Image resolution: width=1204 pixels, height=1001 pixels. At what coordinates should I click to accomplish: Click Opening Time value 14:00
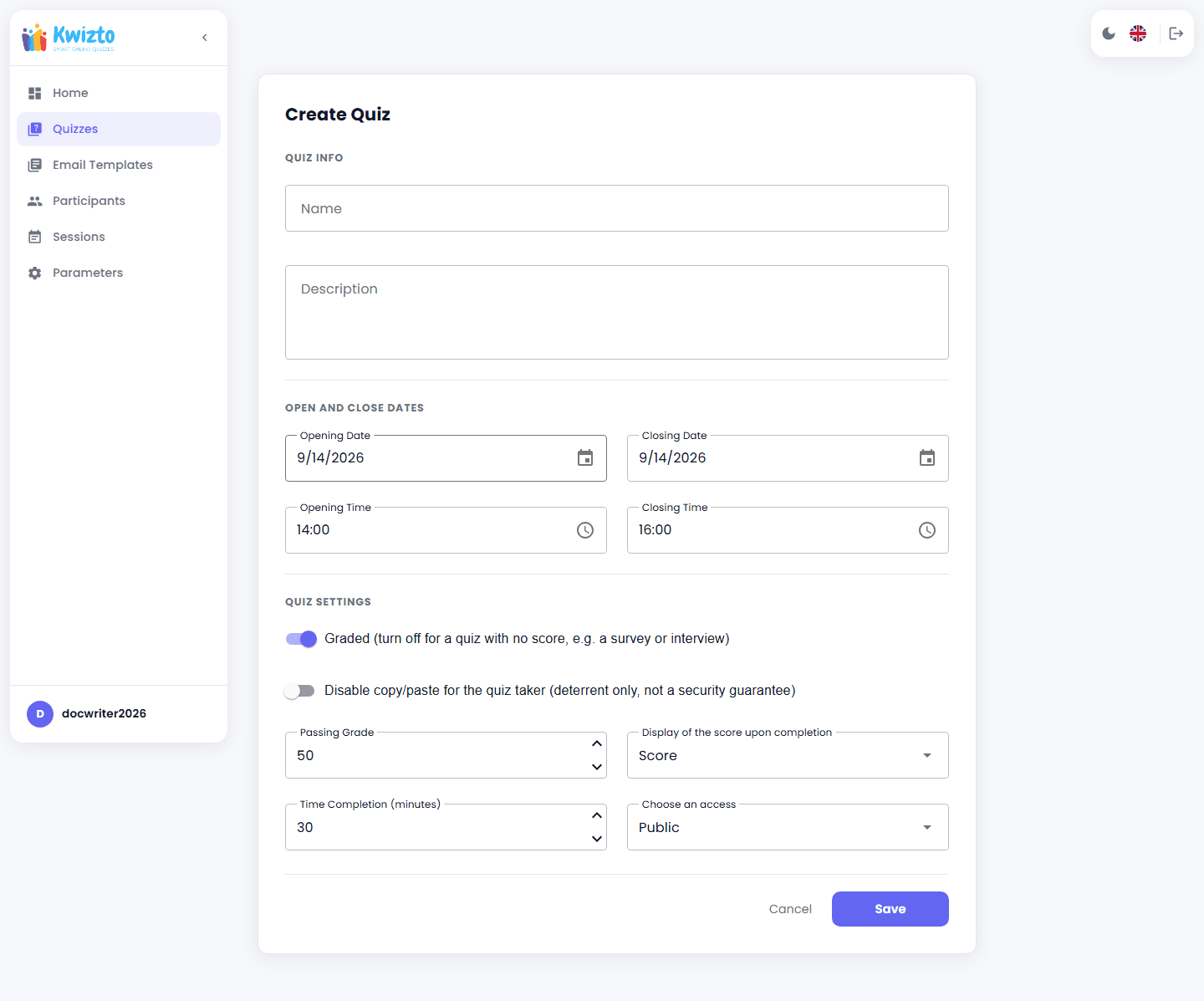pyautogui.click(x=314, y=530)
